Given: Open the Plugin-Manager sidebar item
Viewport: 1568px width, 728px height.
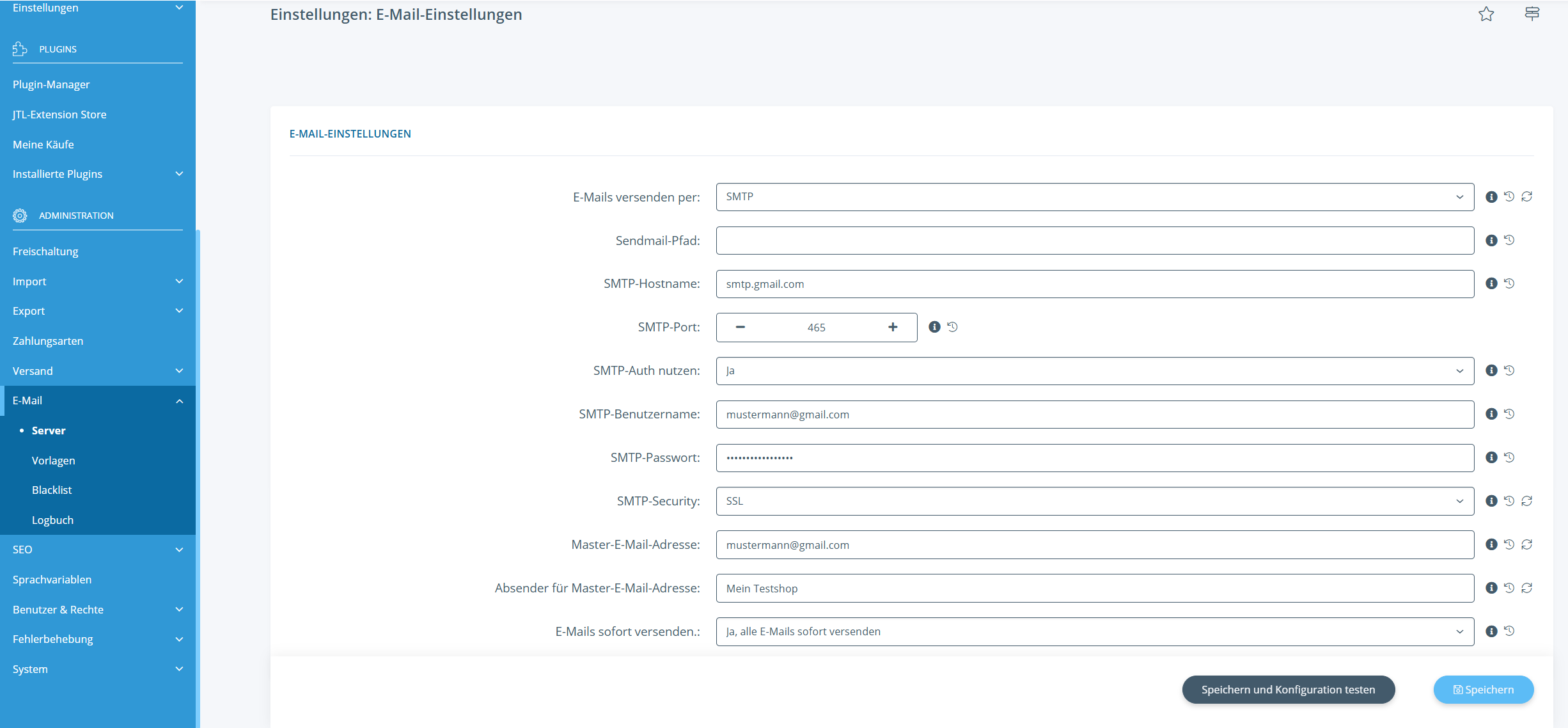Looking at the screenshot, I should click(x=51, y=84).
